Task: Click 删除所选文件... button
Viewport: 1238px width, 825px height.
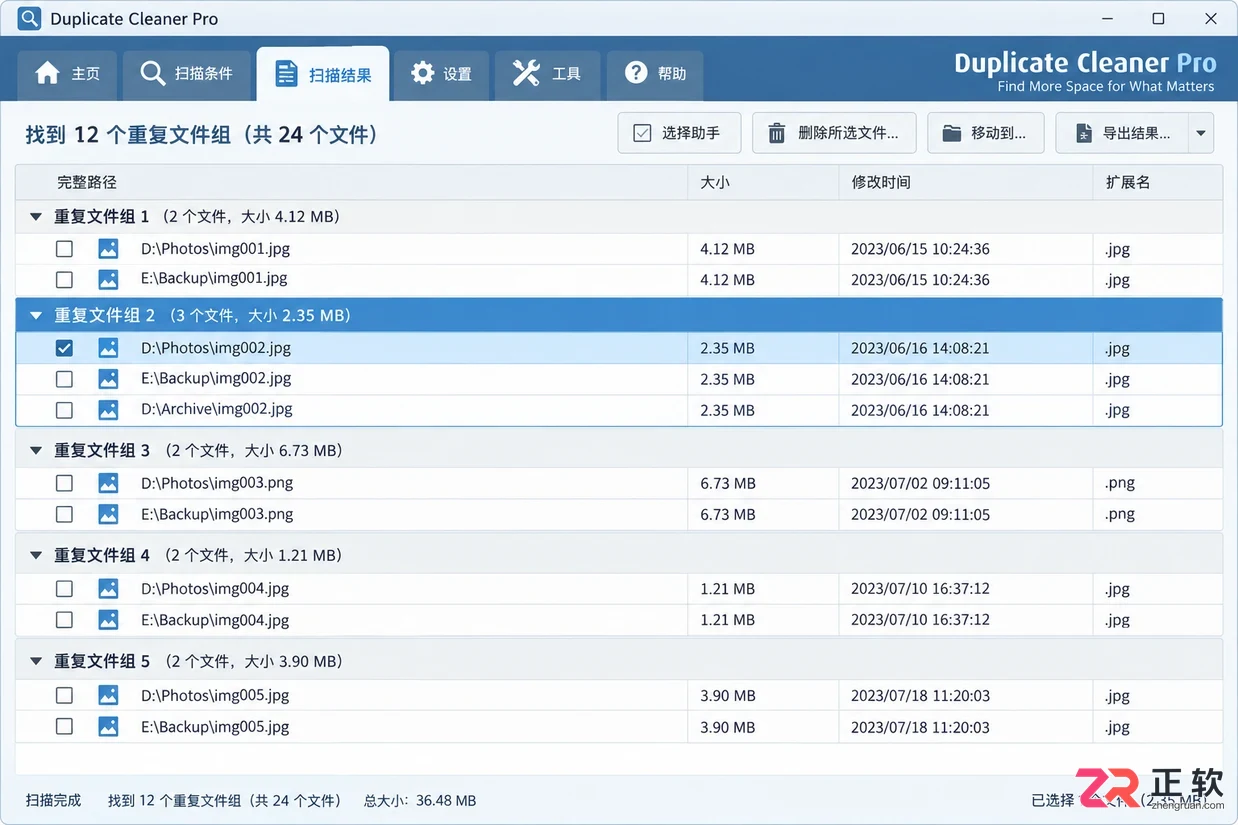Action: tap(832, 133)
